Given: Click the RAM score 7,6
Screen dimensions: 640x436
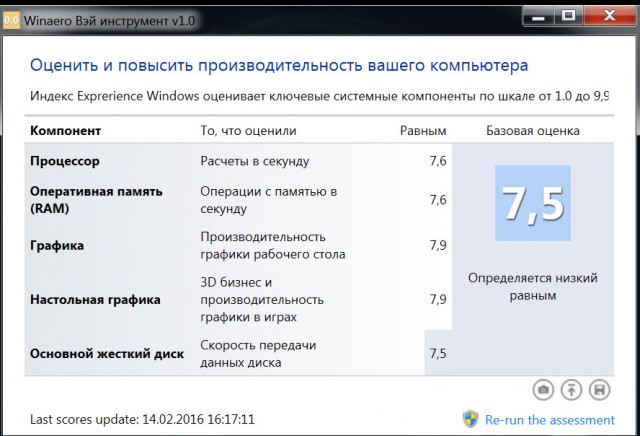Looking at the screenshot, I should [x=438, y=200].
